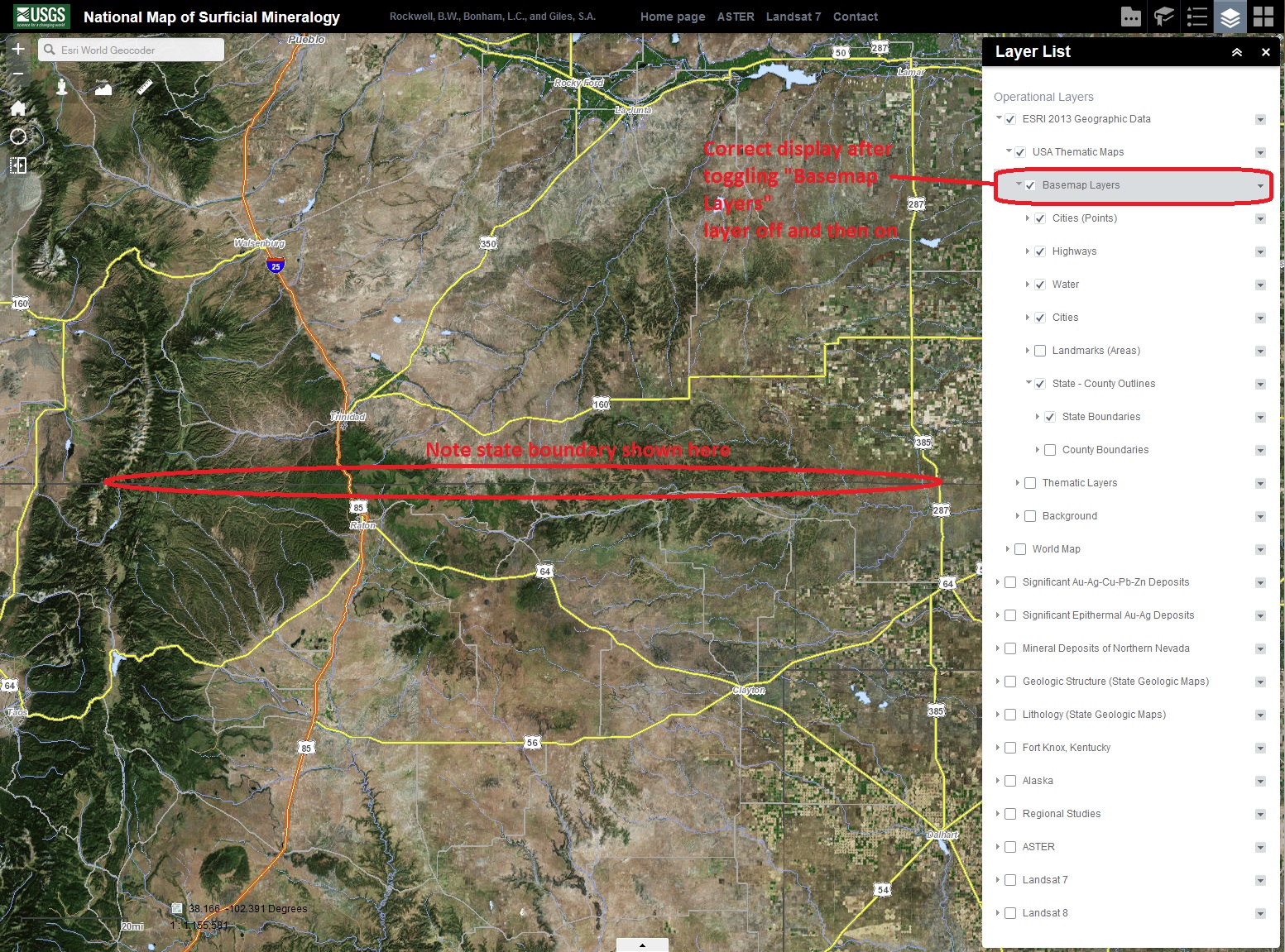1285x952 pixels.
Task: Open options arrow for ESRI 2013 Geographic Data
Action: [x=1260, y=119]
